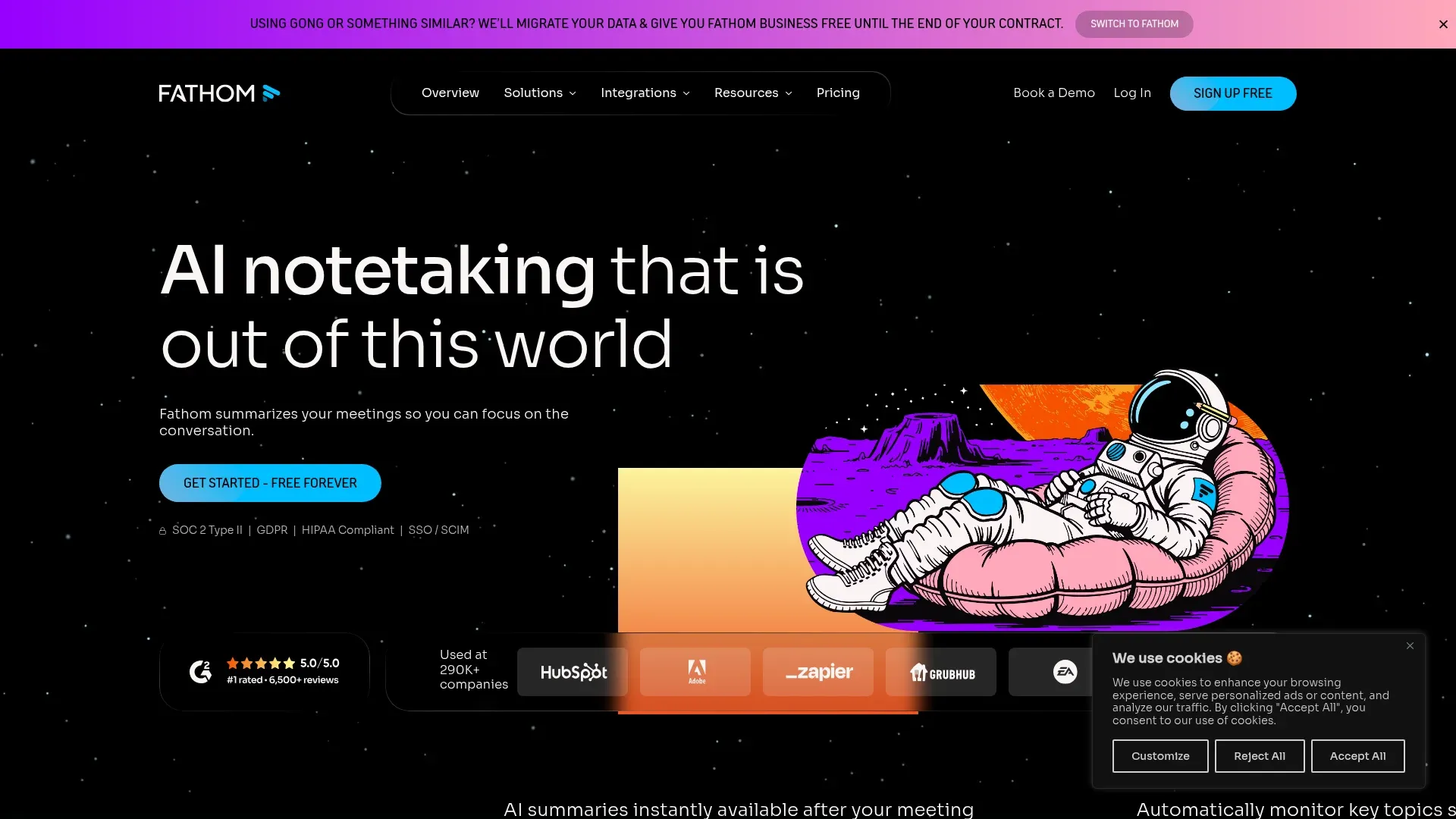Click the Grubhub company logo
Screen dimensions: 1456x819
coord(940,672)
